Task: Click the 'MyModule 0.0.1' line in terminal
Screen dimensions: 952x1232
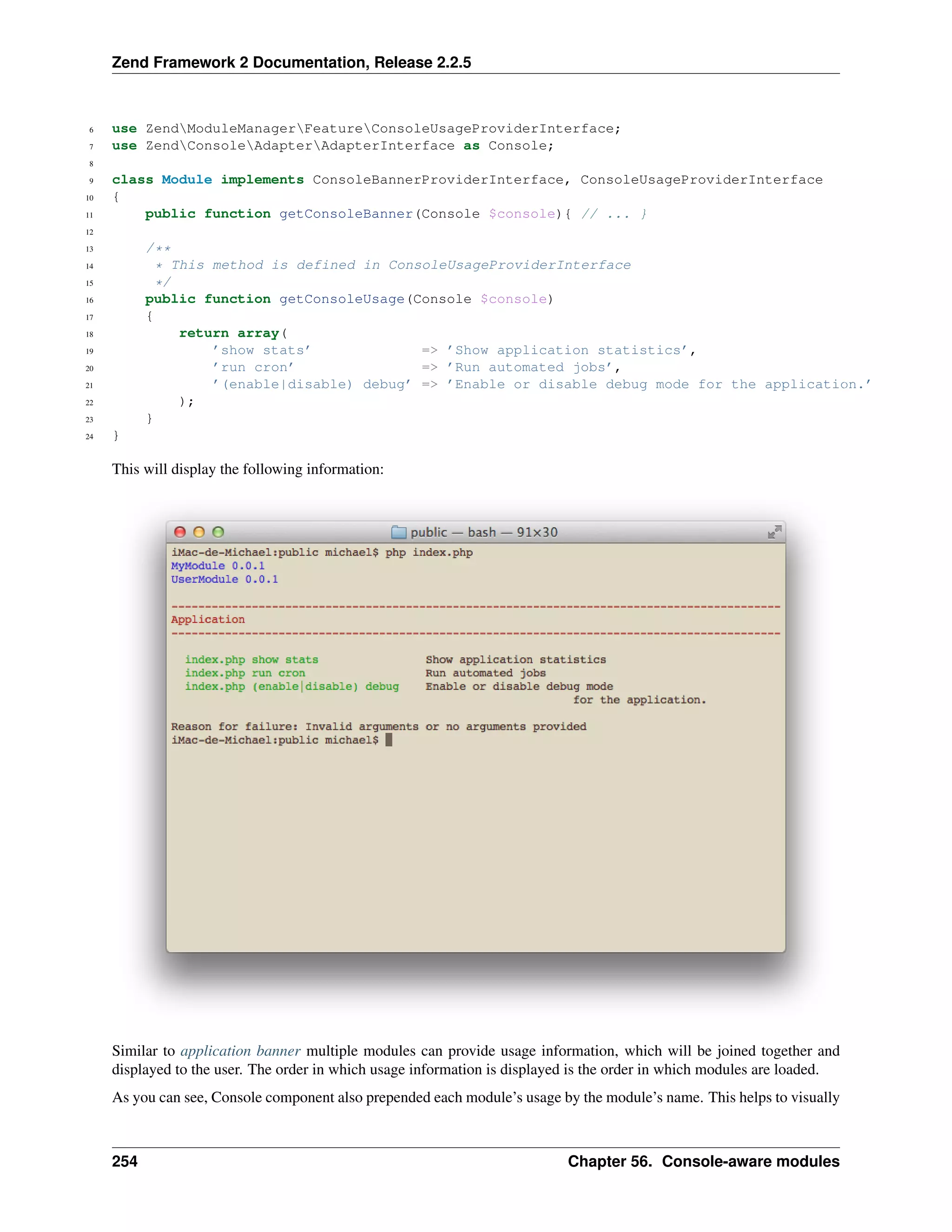Action: (218, 566)
